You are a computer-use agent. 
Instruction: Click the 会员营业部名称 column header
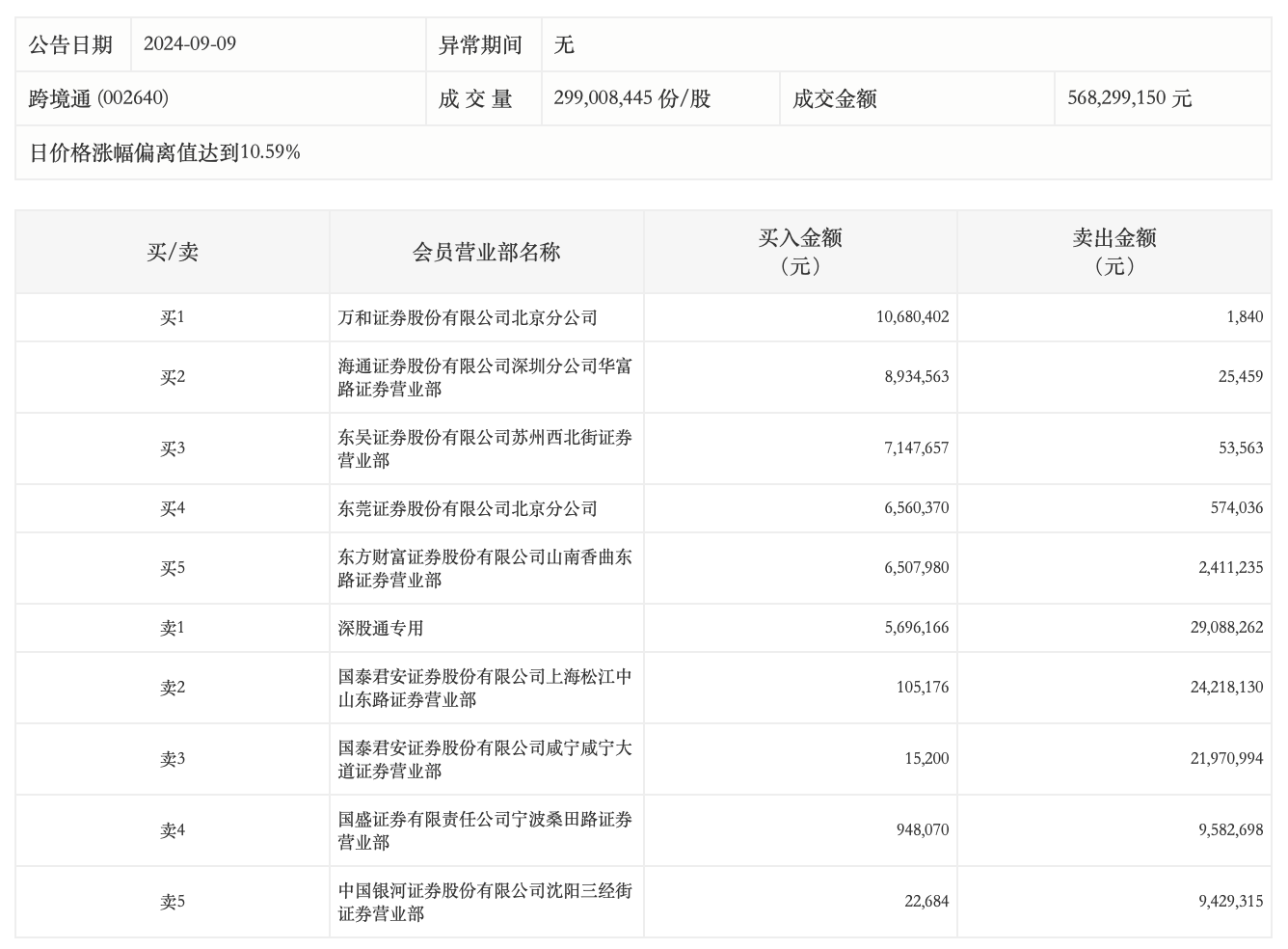[x=486, y=253]
